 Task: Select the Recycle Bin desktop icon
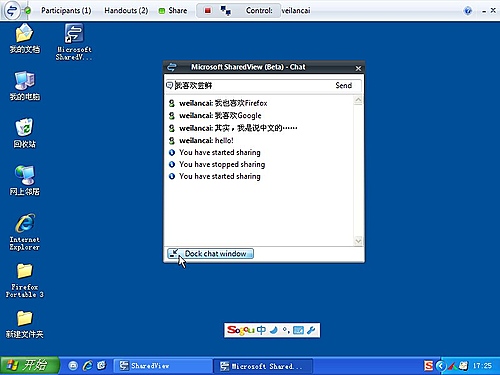point(24,133)
